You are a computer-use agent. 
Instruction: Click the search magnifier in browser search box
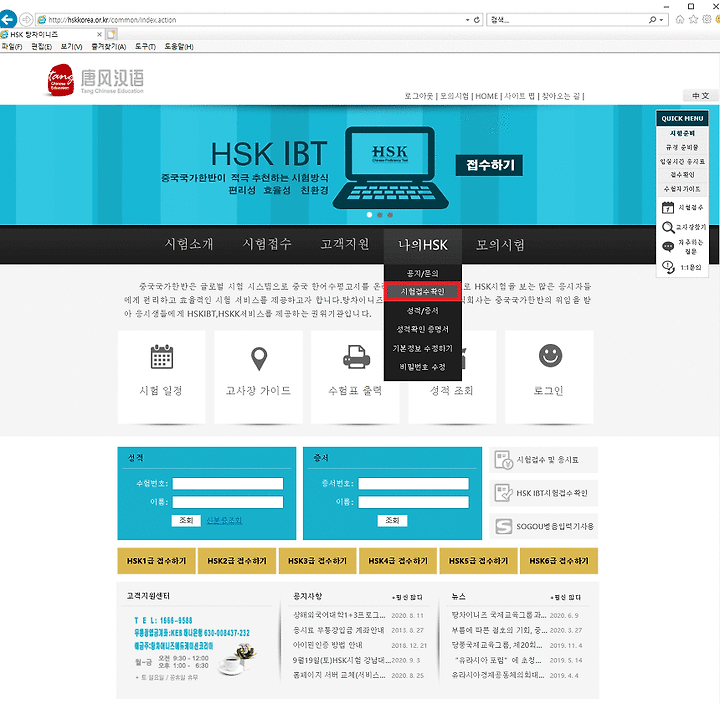coord(652,20)
